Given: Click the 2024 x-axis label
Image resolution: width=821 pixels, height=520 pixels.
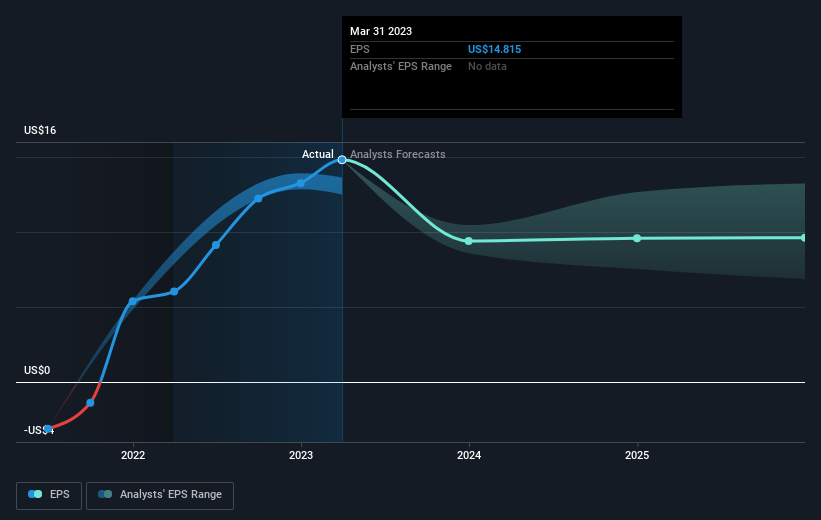Looking at the screenshot, I should click(x=469, y=455).
